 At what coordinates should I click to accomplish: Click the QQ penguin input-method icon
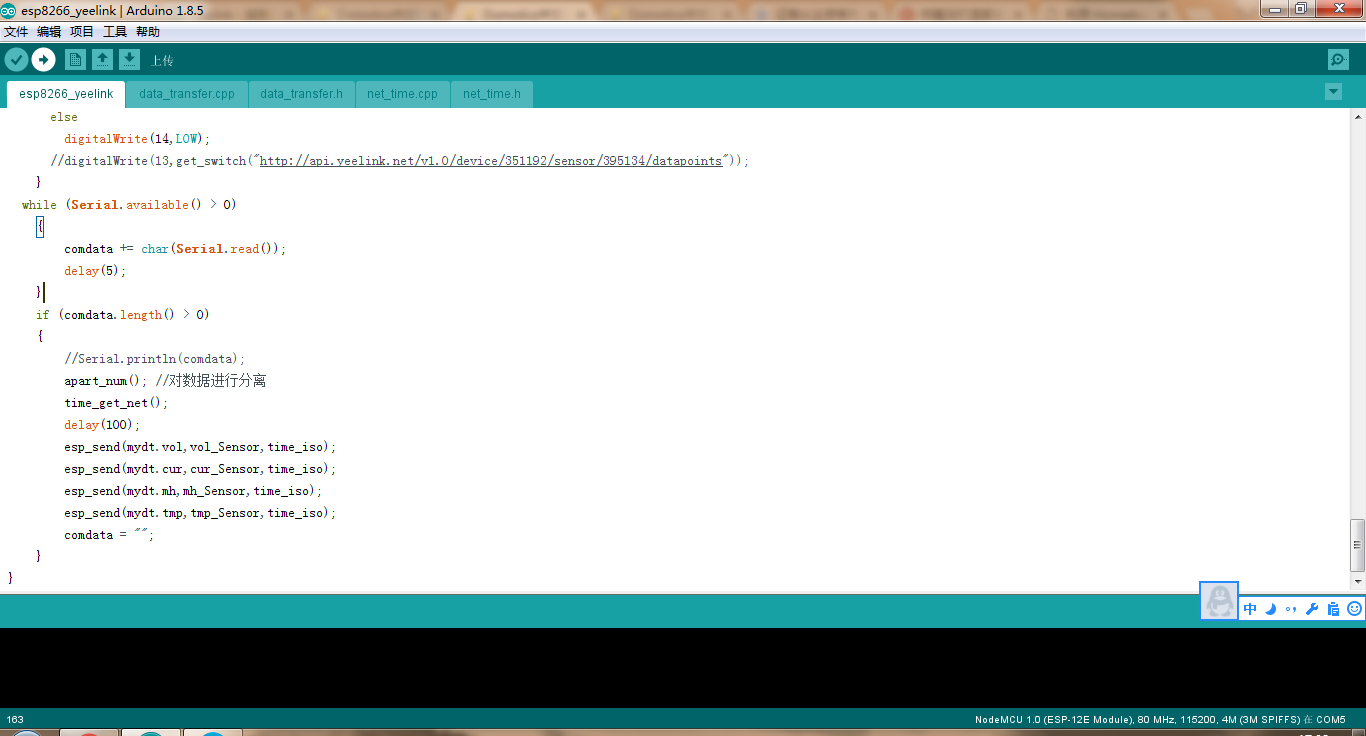1219,601
